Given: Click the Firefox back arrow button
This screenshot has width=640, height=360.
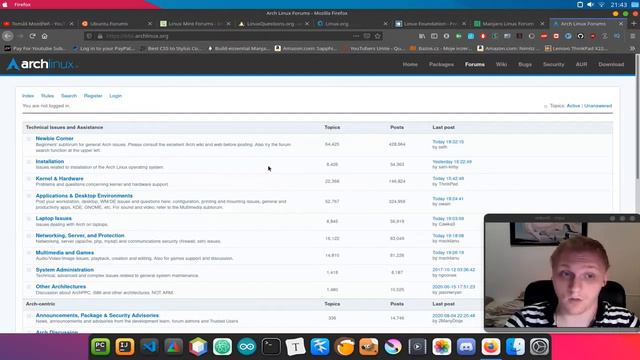Looking at the screenshot, I should coord(8,36).
